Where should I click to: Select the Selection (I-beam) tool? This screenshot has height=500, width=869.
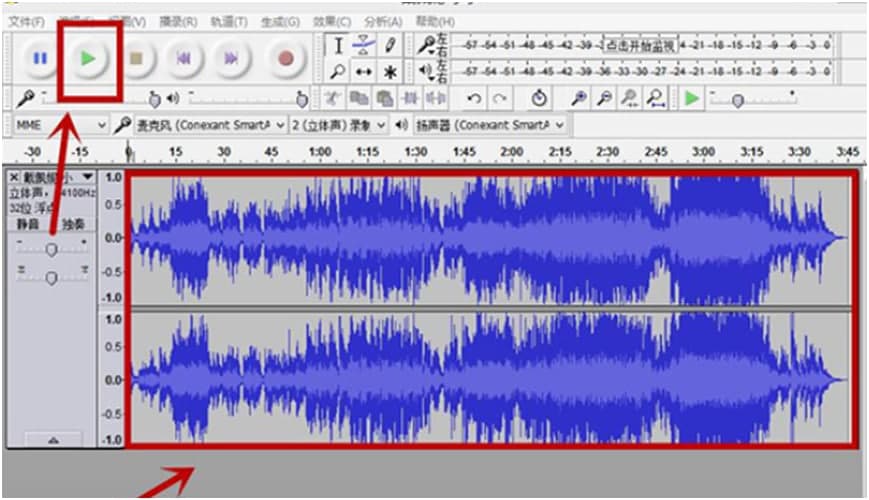point(338,45)
